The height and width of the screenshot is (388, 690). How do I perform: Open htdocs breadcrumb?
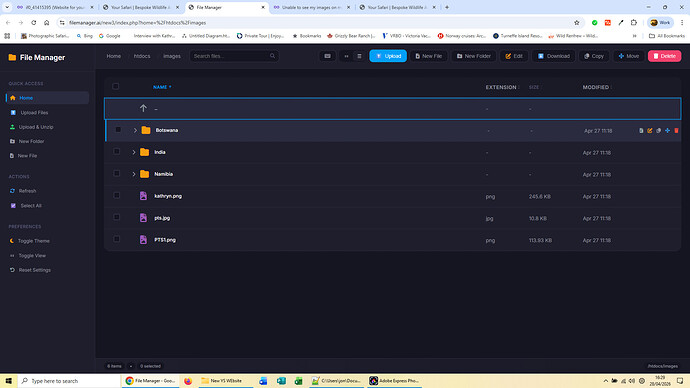pos(142,56)
